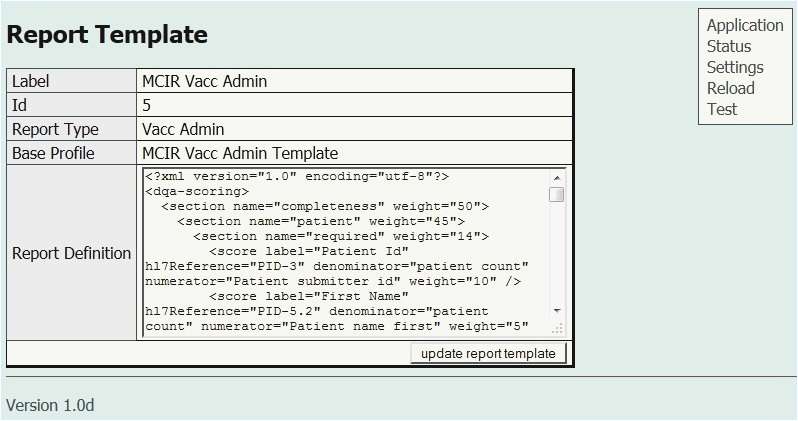Click the textarea resize grip handle

click(x=557, y=328)
